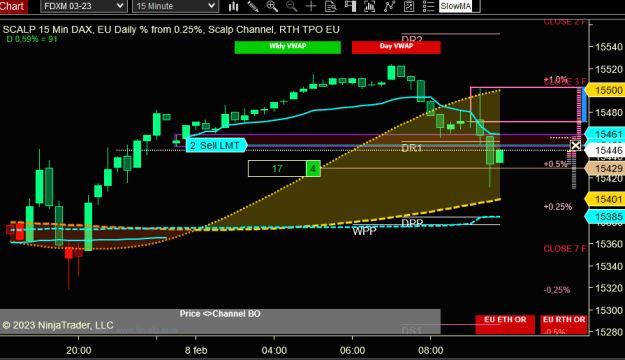The image size is (625, 360).
Task: Open the Chart Trader panel icon
Action: [x=350, y=6]
